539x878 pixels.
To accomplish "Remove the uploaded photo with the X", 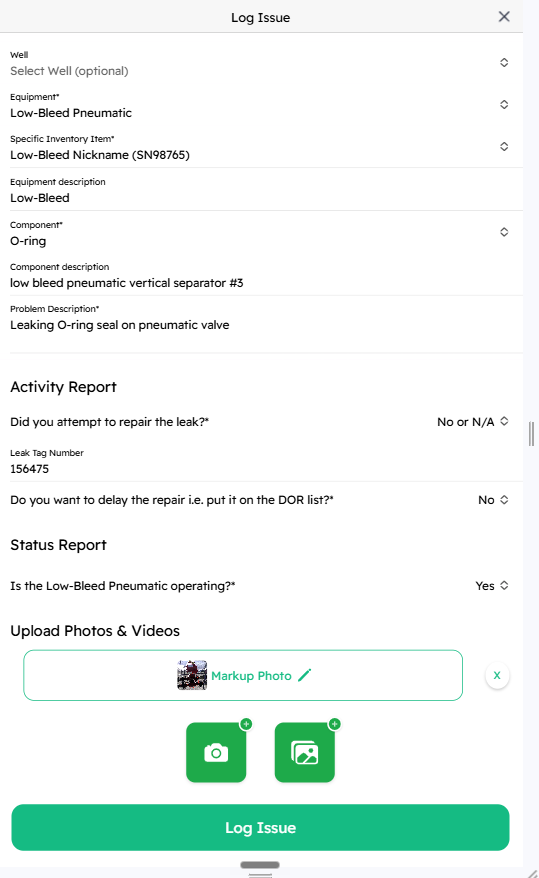I will click(497, 675).
